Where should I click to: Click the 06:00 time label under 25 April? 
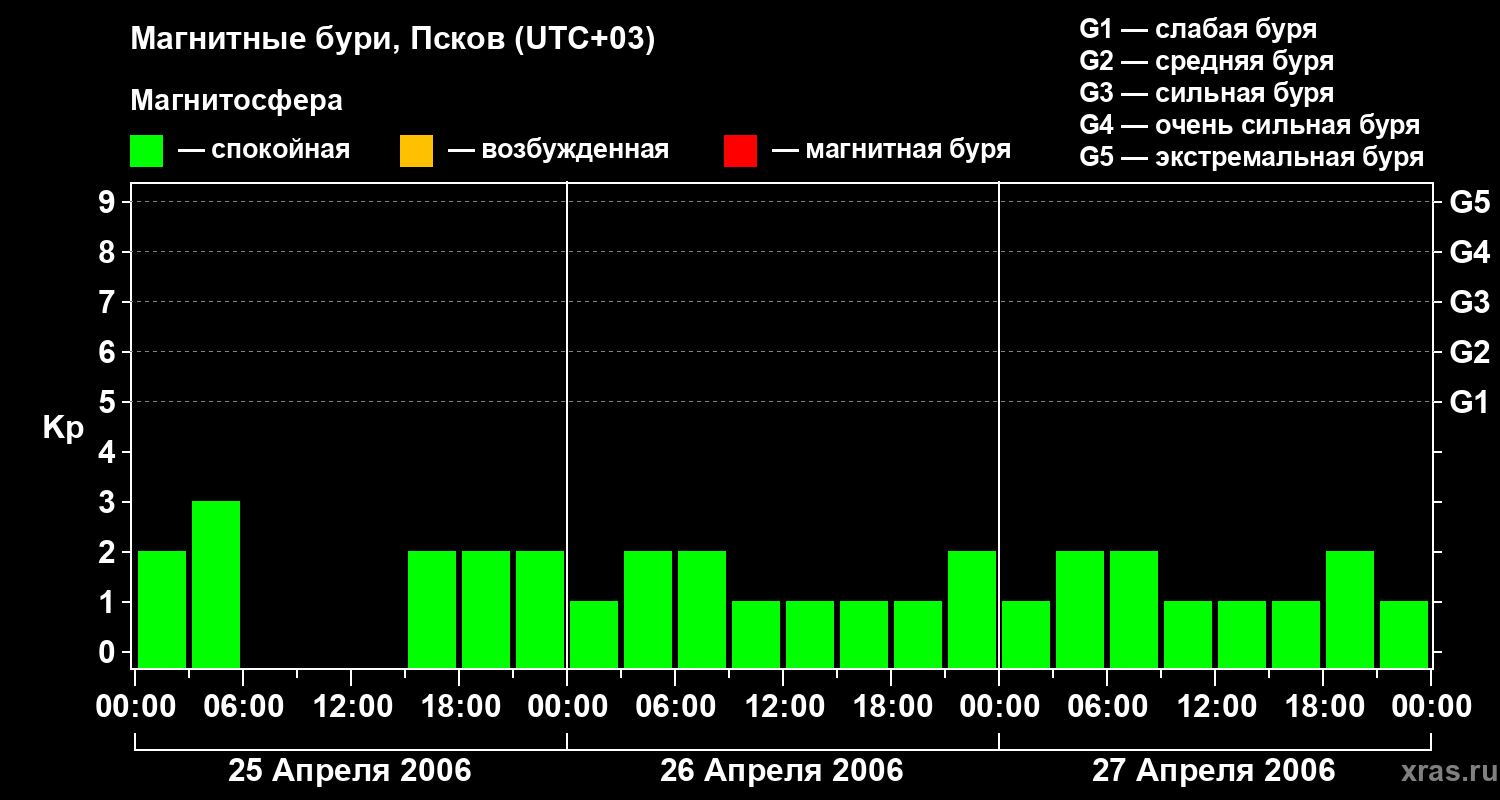[x=243, y=707]
